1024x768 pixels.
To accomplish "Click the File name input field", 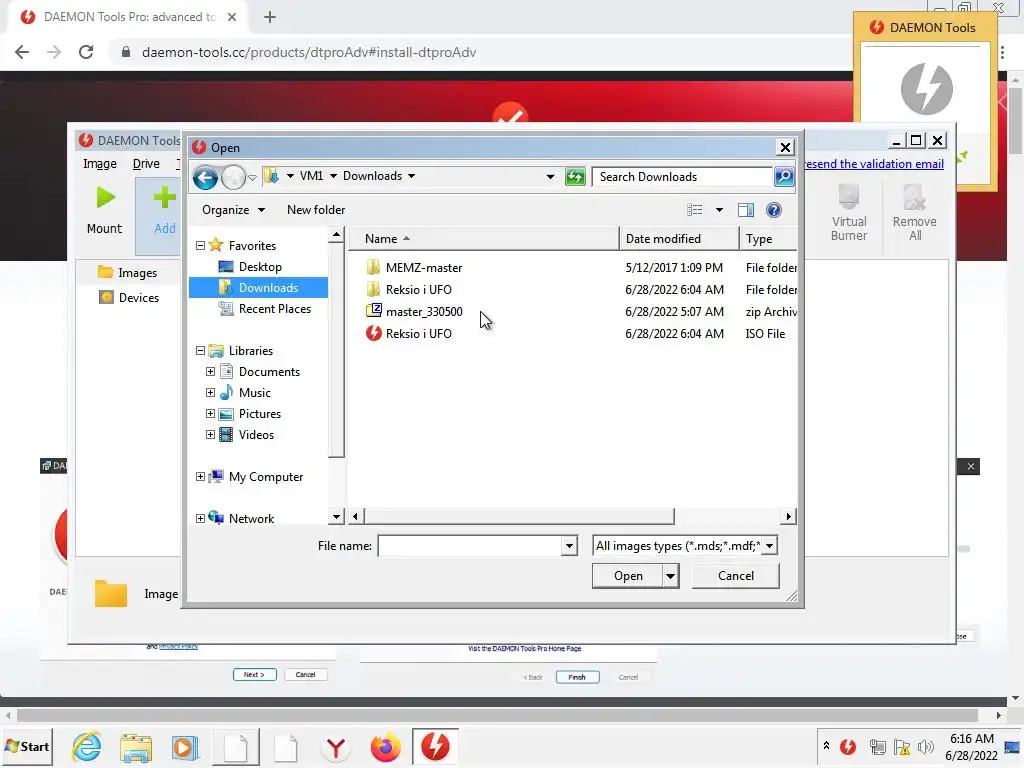I will pos(470,546).
